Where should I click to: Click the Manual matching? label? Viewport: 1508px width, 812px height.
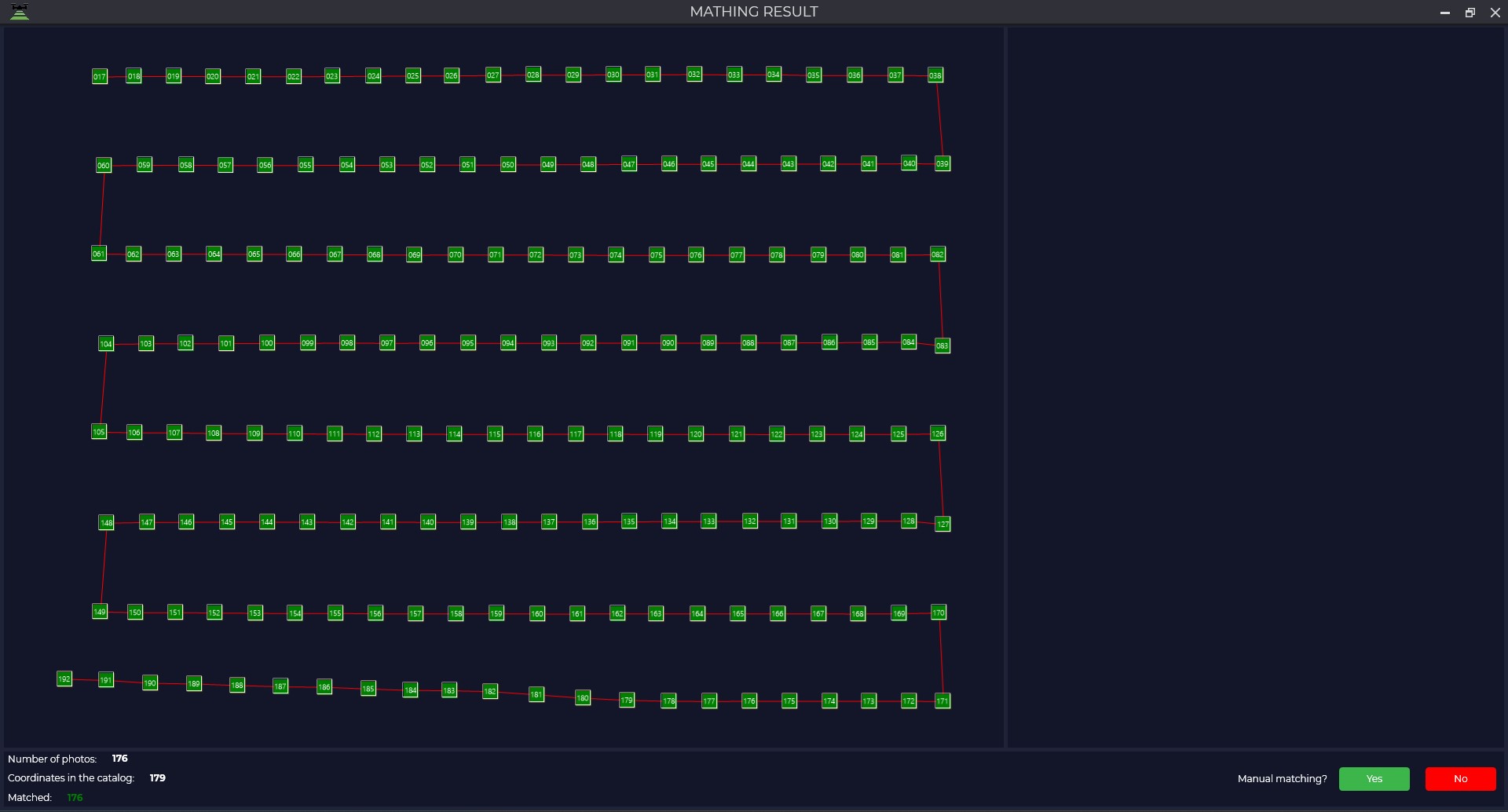[1282, 779]
